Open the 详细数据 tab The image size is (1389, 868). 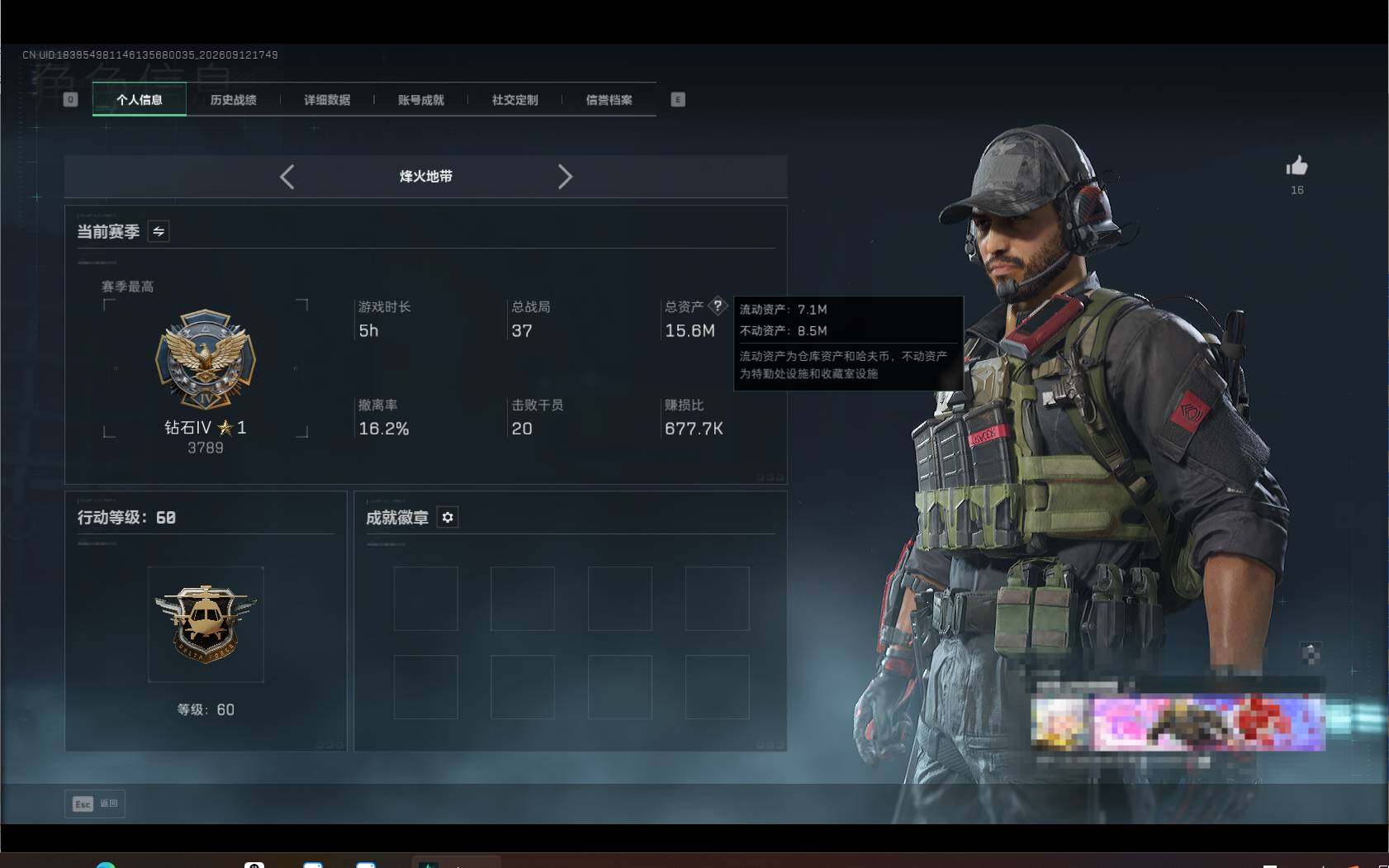tap(327, 100)
